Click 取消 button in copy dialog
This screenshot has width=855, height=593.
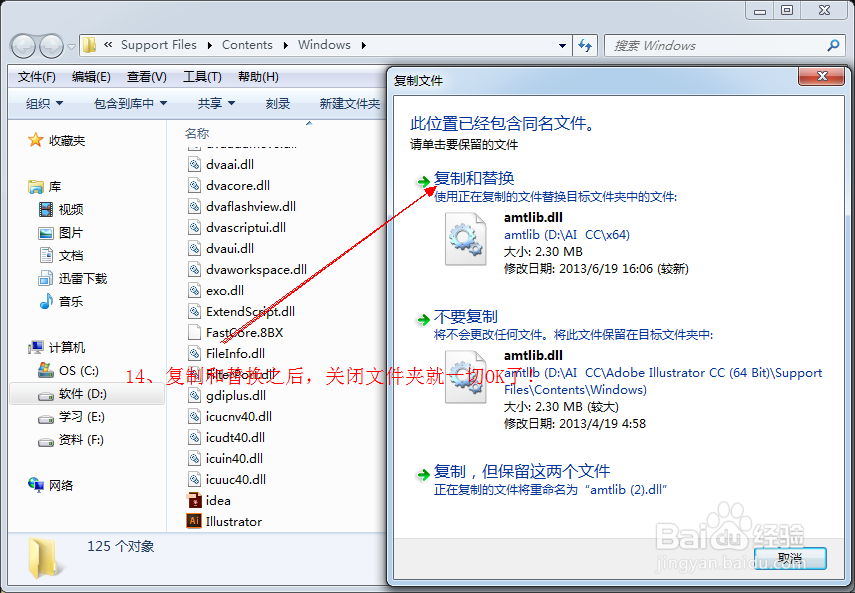click(790, 559)
